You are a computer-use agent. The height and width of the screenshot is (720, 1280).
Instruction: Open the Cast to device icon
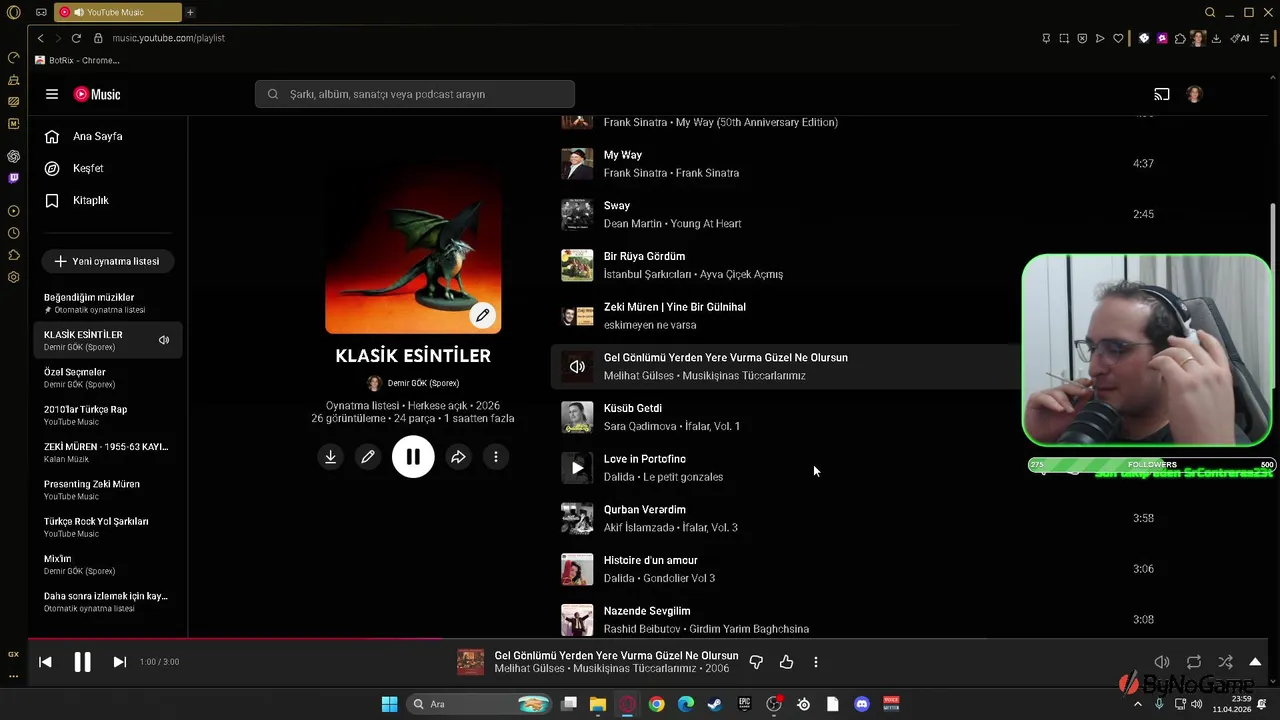tap(1161, 94)
